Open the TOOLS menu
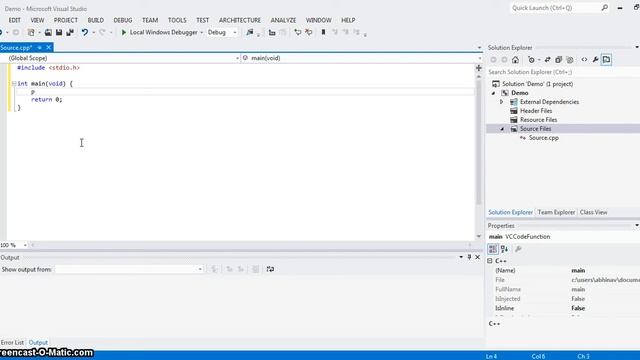 click(x=177, y=20)
